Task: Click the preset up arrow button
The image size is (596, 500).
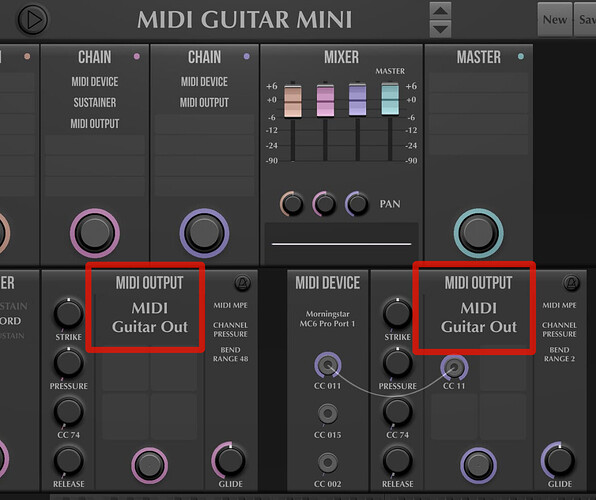Action: point(440,10)
